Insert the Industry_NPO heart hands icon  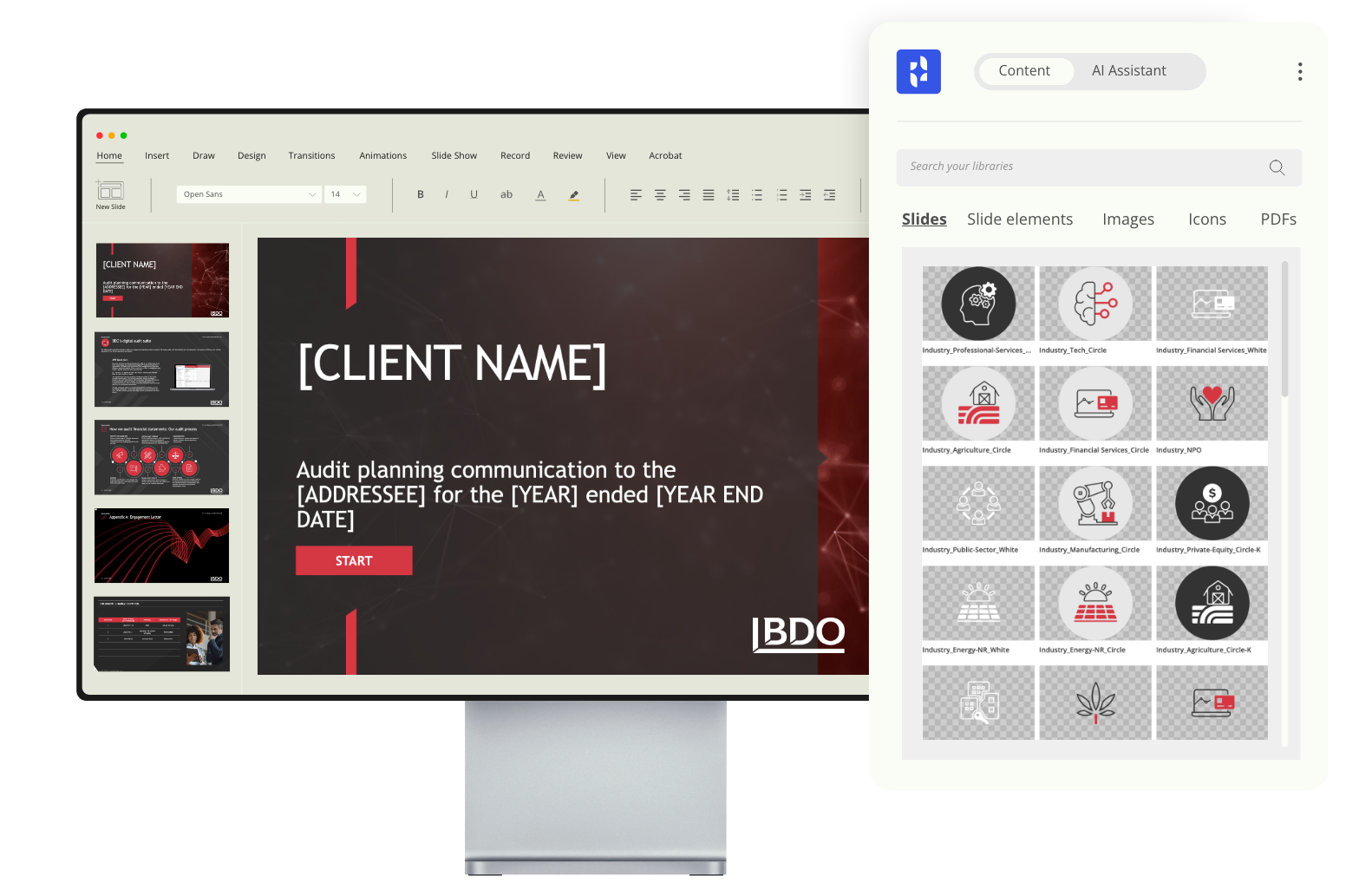pos(1212,403)
